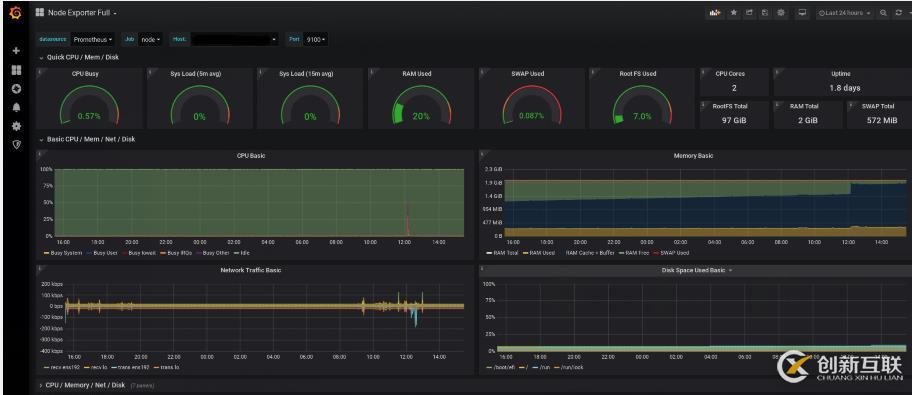The width and height of the screenshot is (912, 395).
Task: Open the Last 24 hours time picker
Action: (845, 13)
